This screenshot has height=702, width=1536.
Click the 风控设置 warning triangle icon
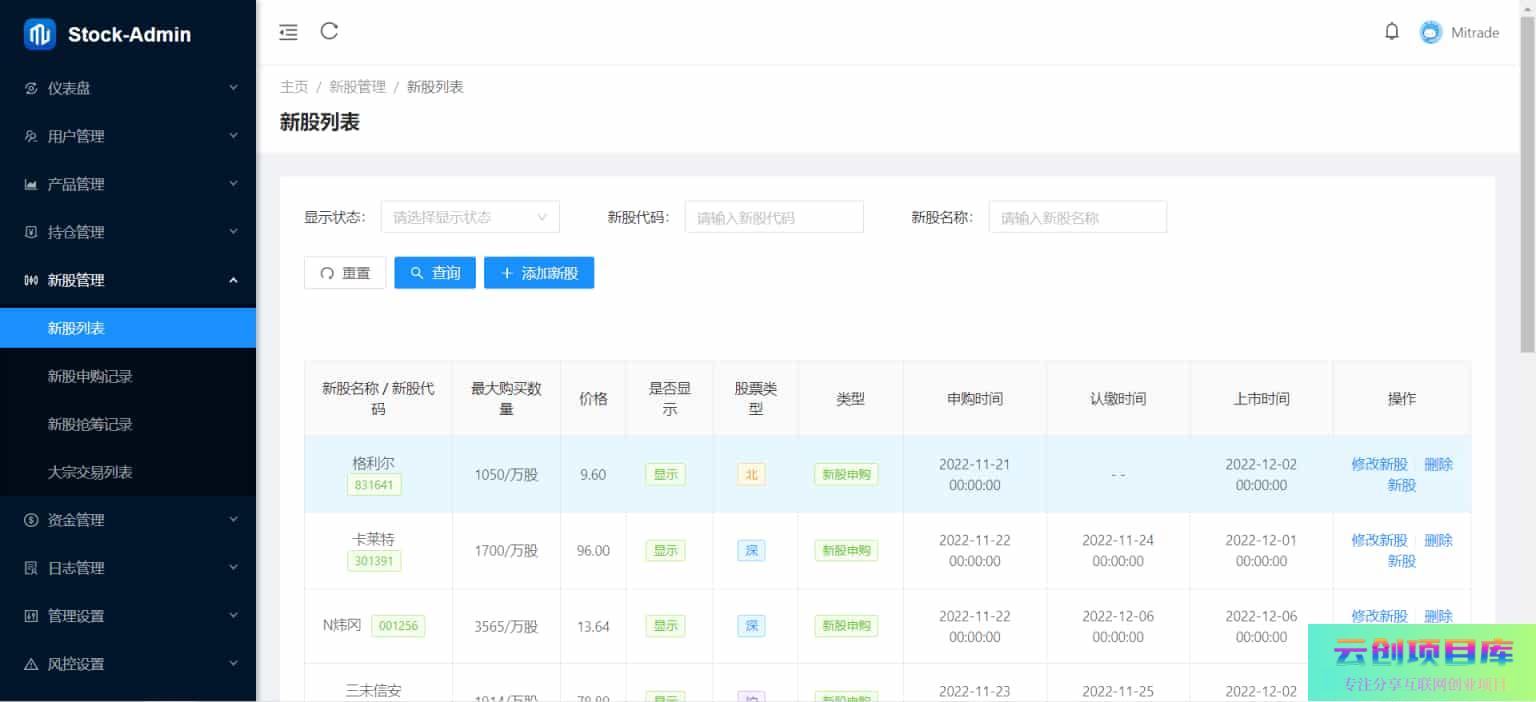pos(31,664)
